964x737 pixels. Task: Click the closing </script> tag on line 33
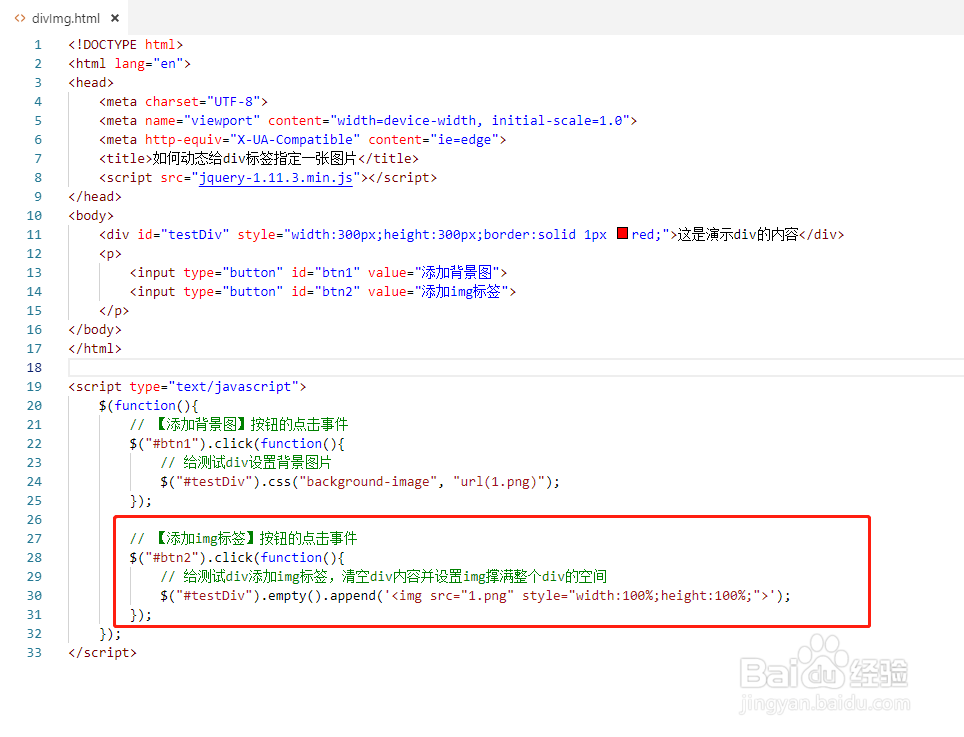coord(103,653)
